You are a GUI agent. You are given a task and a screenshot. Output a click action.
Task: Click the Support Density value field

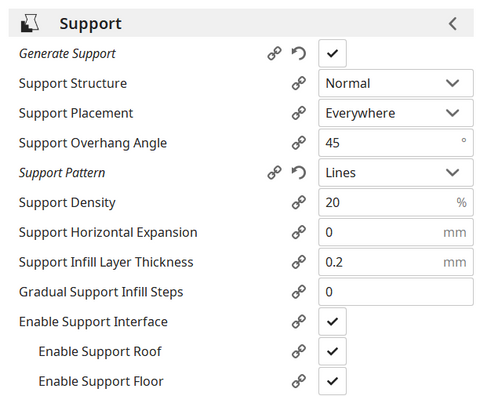coord(396,202)
